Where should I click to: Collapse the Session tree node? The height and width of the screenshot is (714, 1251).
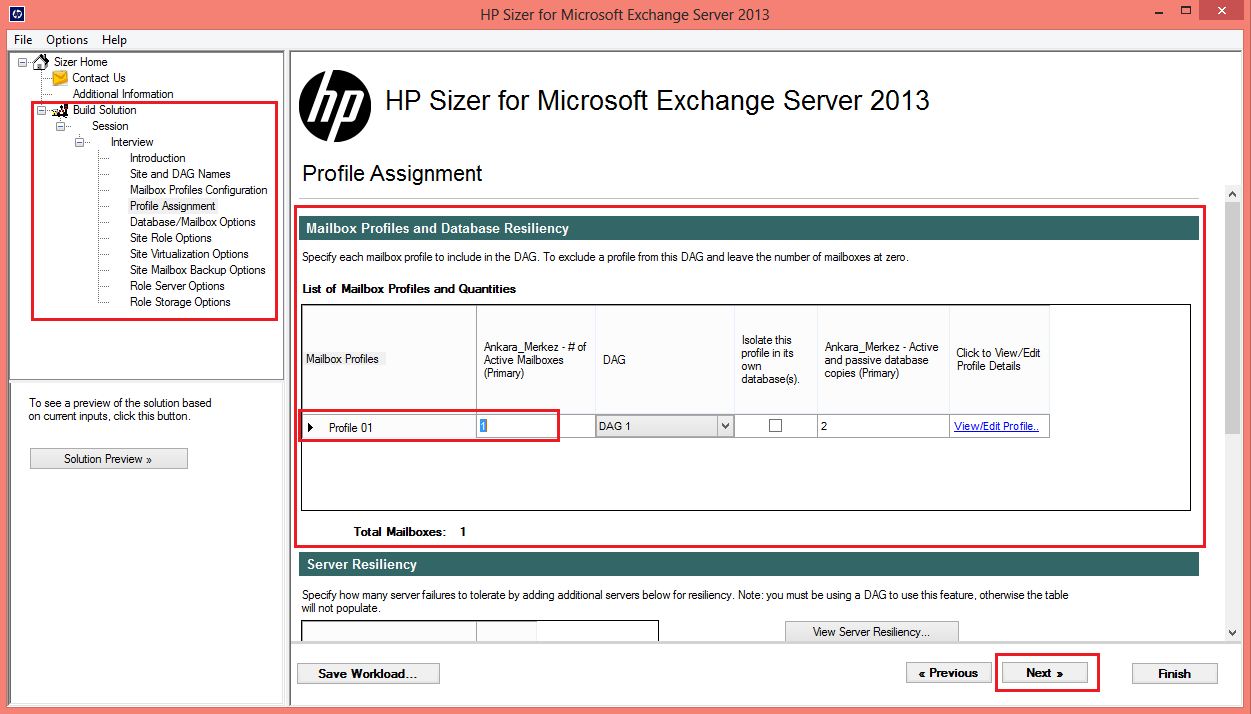coord(61,126)
